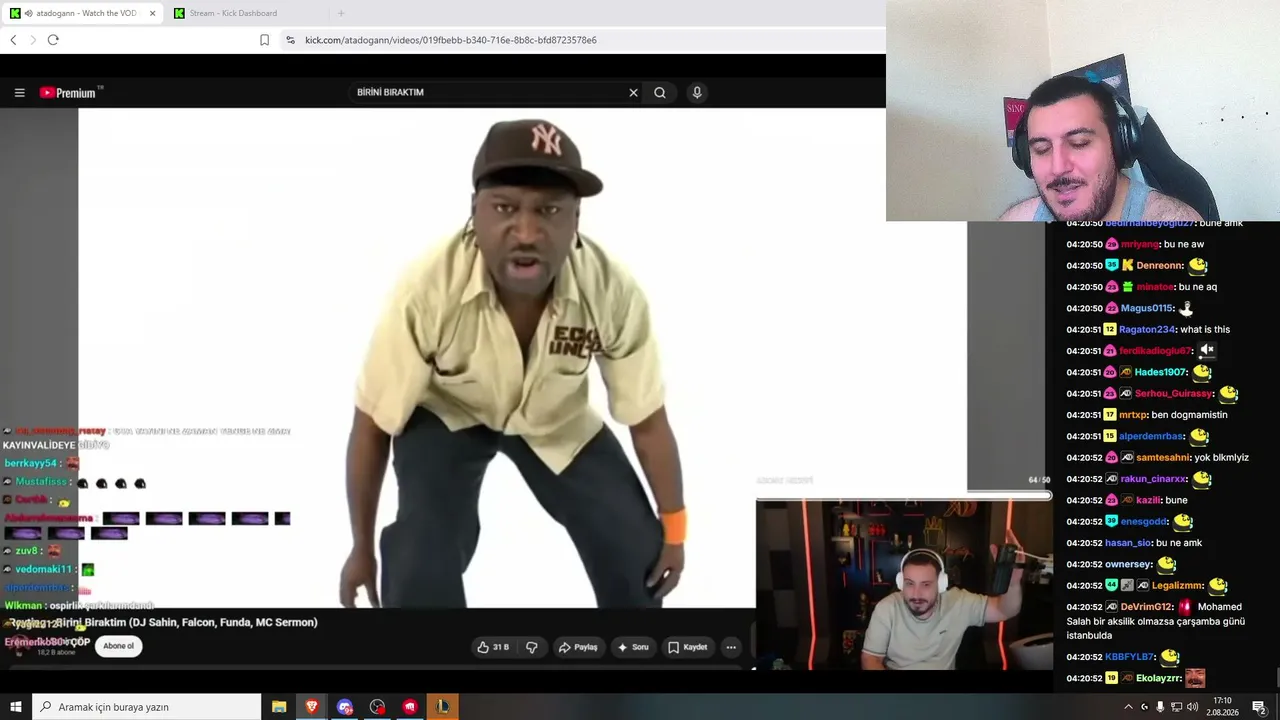This screenshot has width=1280, height=720.
Task: Like the video showing 31 B
Action: 494,647
